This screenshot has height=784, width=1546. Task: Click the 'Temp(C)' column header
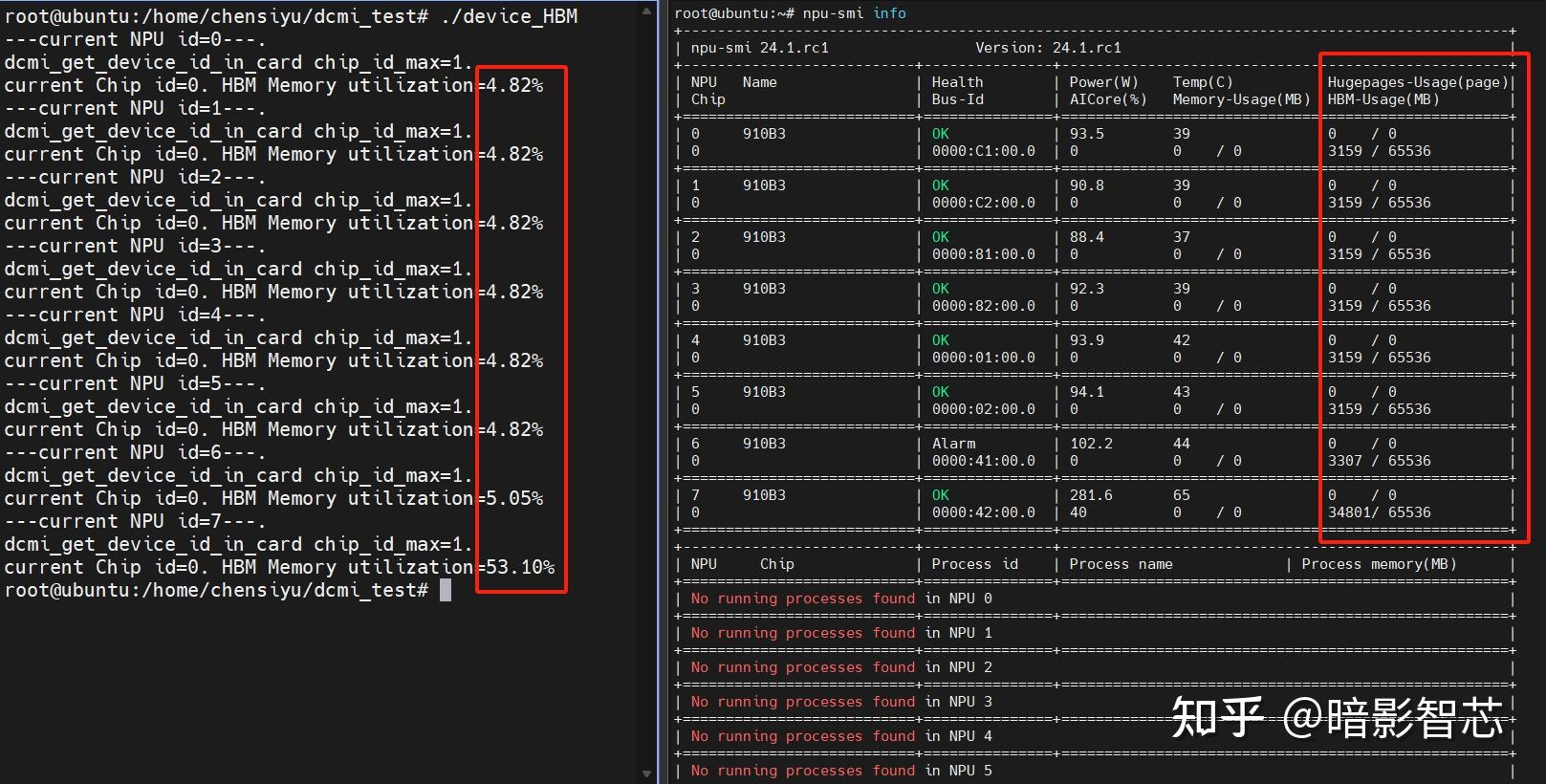1203,82
